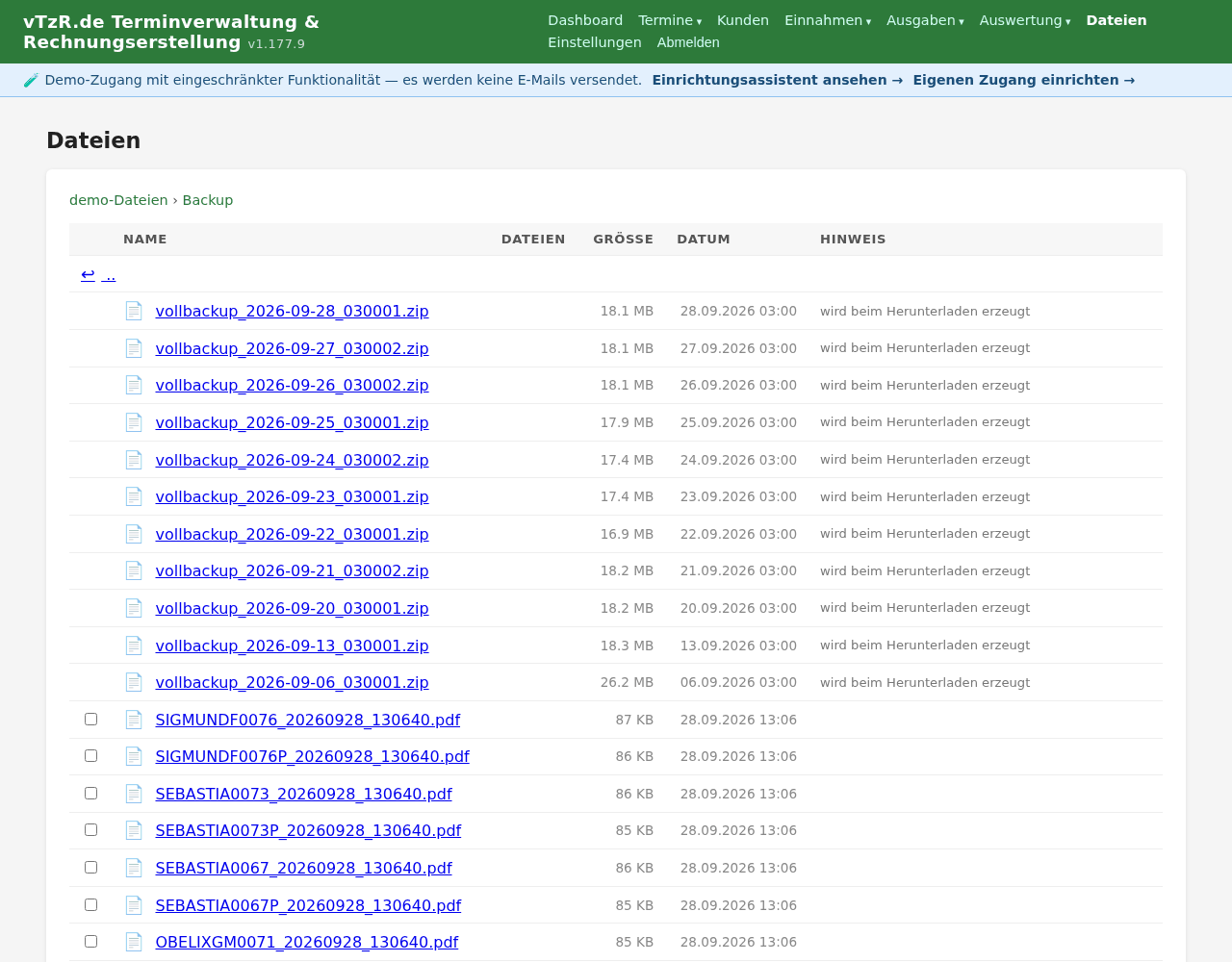This screenshot has height=962, width=1232.
Task: Open the Einstellungen page
Action: tap(595, 42)
